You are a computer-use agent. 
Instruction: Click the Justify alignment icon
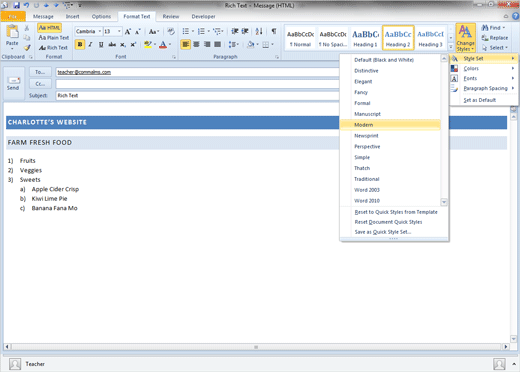point(217,44)
